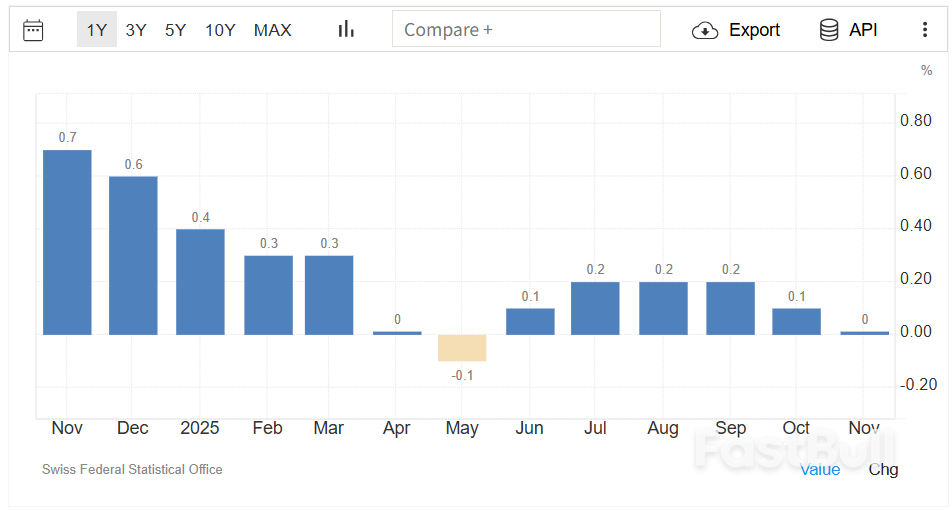Switch to the 5Y time range
Image resolution: width=952 pixels, height=510 pixels.
pyautogui.click(x=175, y=30)
